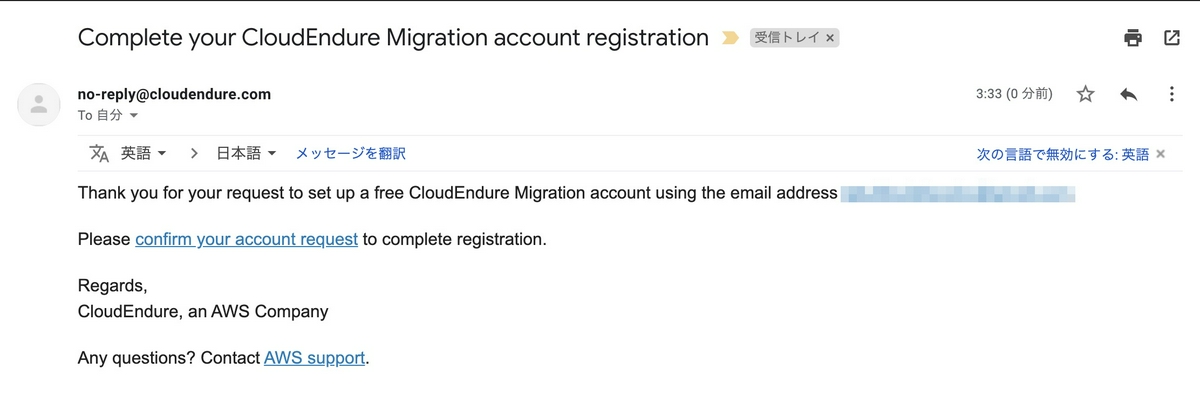1200x405 pixels.
Task: Dismiss the translation bar with x
Action: coord(1160,154)
